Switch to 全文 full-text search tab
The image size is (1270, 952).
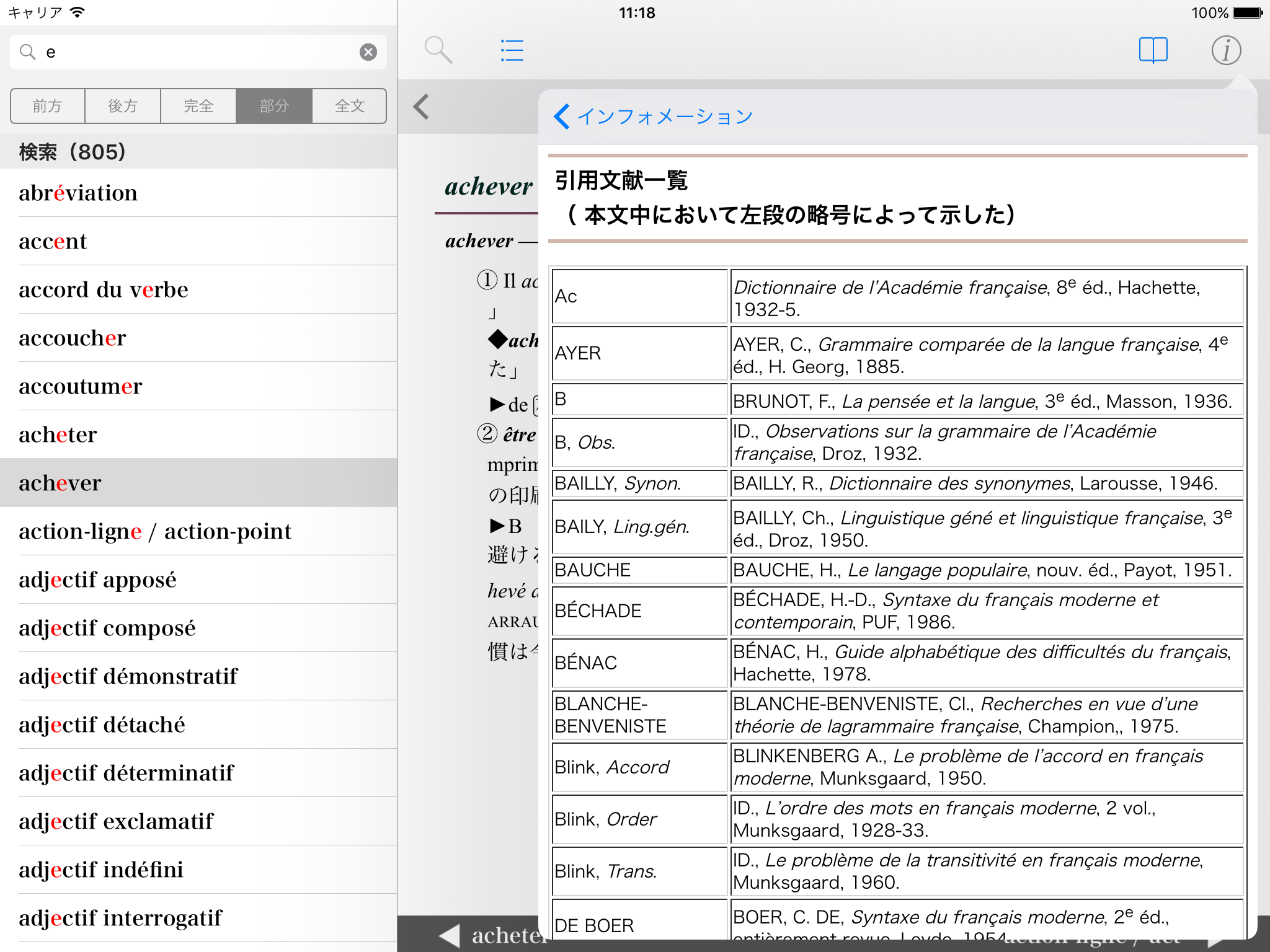tap(349, 106)
